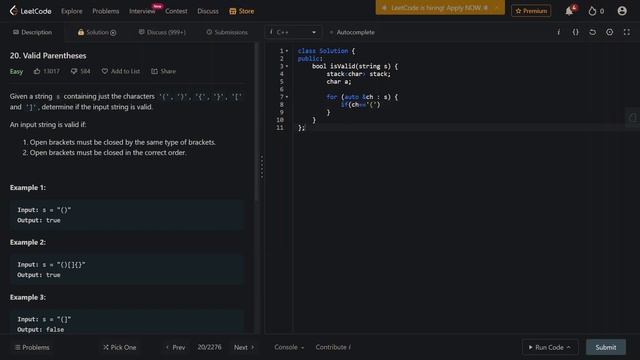This screenshot has height=360, width=640.
Task: Click the Easy difficulty label
Action: tap(16, 71)
